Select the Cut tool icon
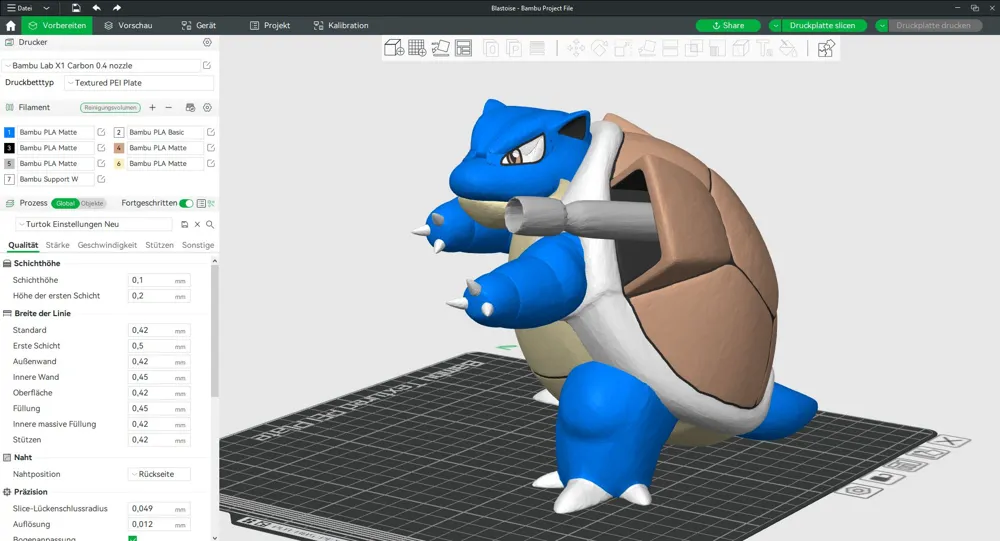Screen dimensions: 1000x541 (x=670, y=48)
